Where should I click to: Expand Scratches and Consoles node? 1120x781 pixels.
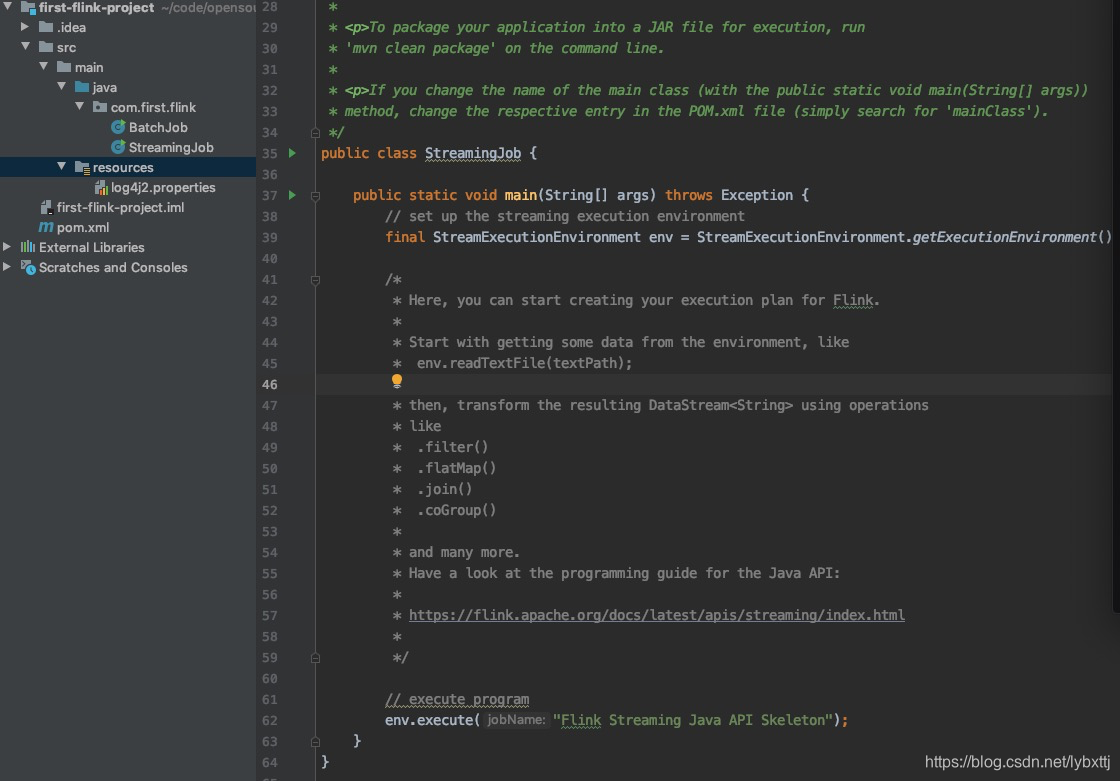[x=7, y=267]
